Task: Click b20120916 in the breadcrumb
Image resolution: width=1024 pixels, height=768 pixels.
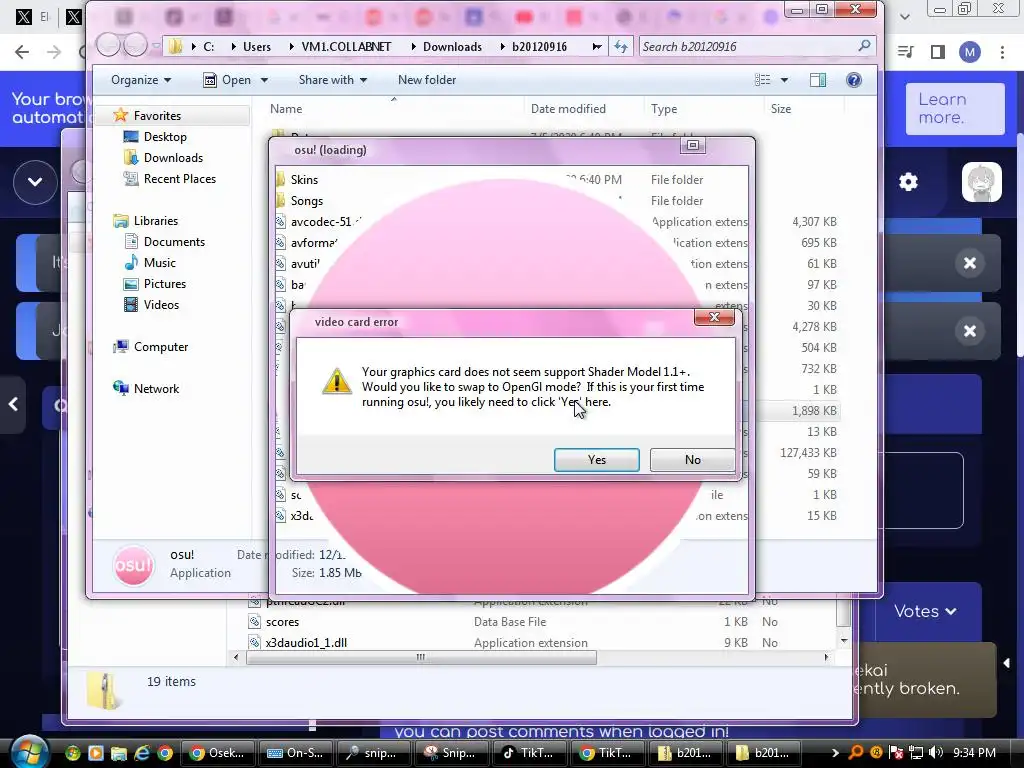Action: pos(539,46)
